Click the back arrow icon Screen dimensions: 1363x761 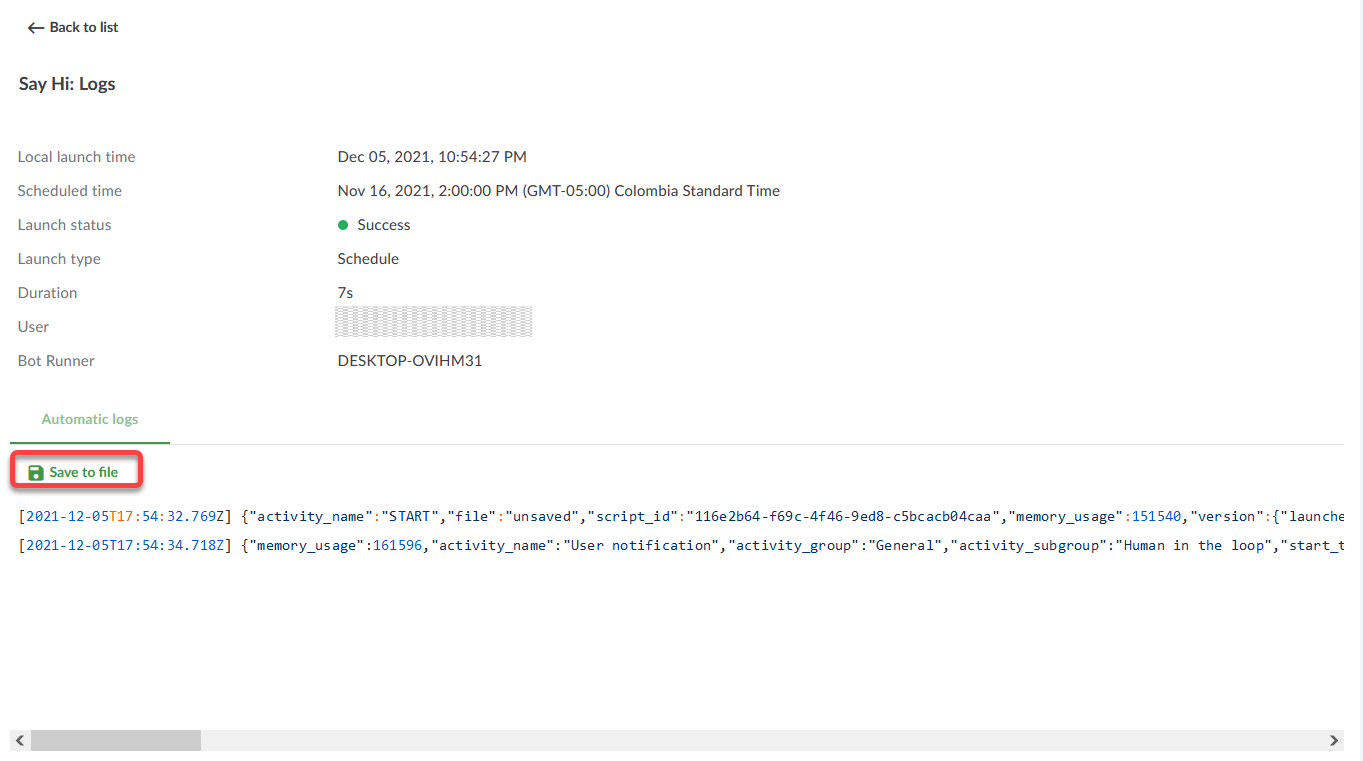(x=36, y=28)
